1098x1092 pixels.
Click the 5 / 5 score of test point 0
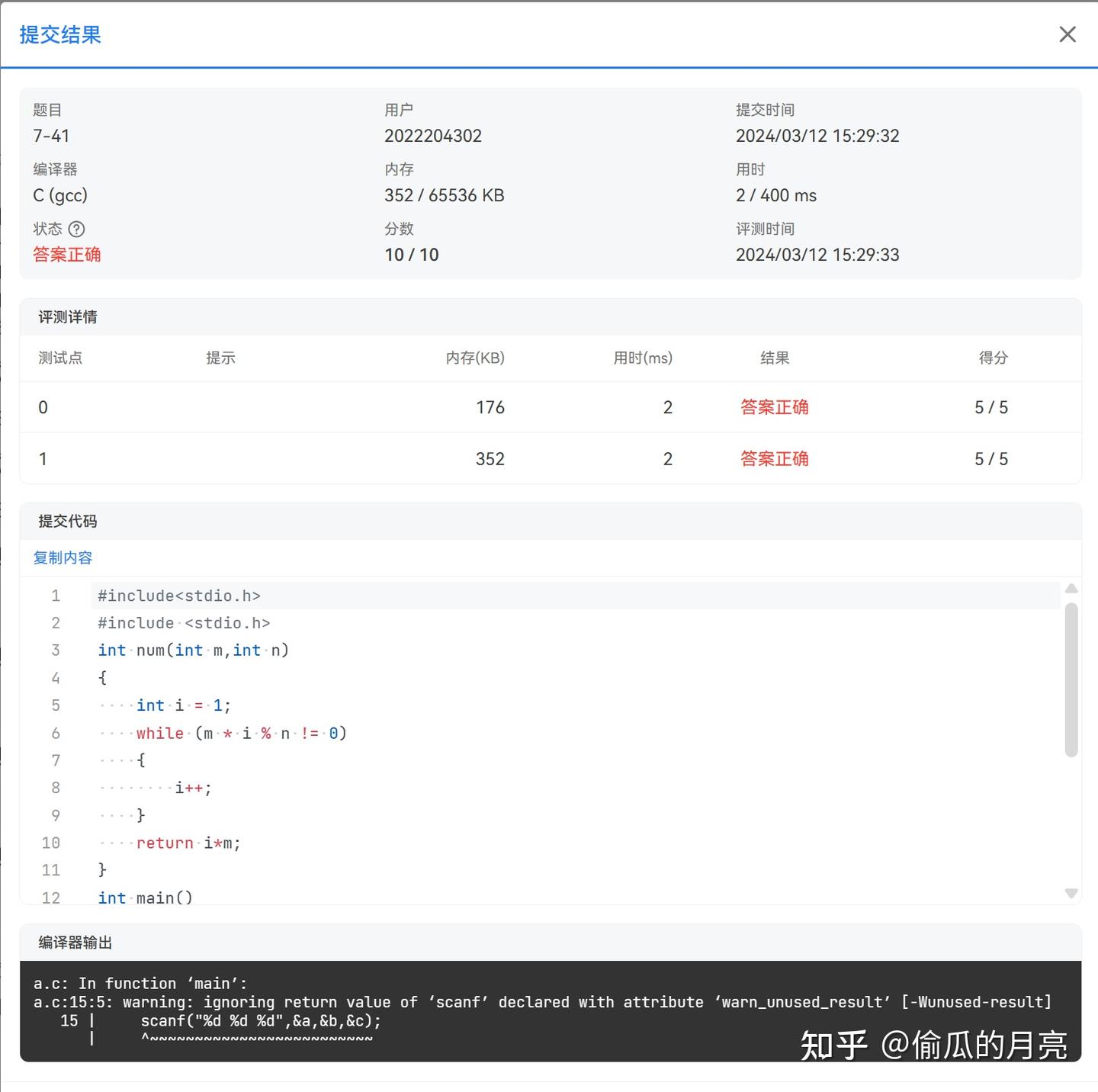[x=991, y=407]
